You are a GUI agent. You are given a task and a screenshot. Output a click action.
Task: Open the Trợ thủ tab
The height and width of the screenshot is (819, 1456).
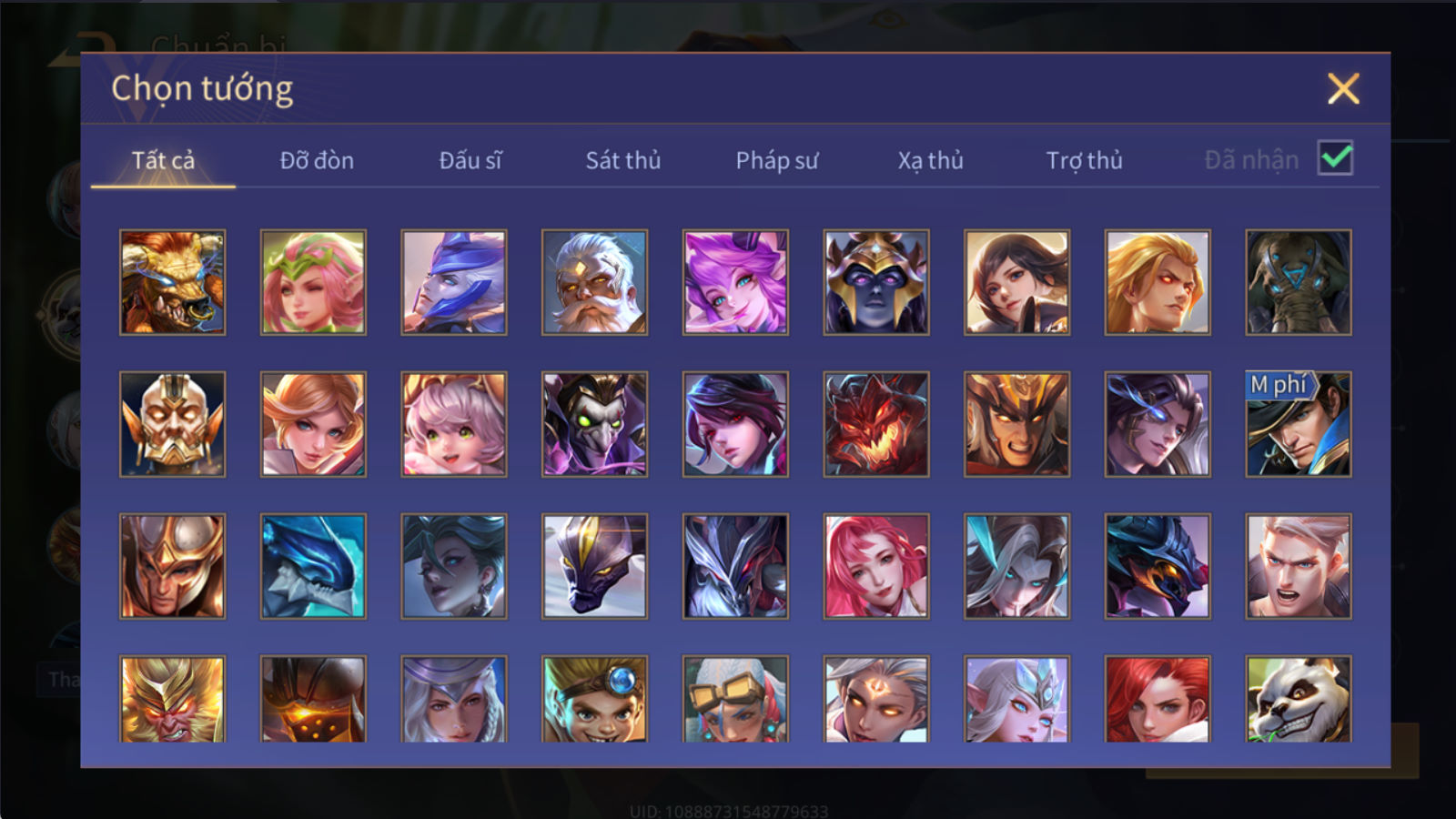(x=1084, y=160)
